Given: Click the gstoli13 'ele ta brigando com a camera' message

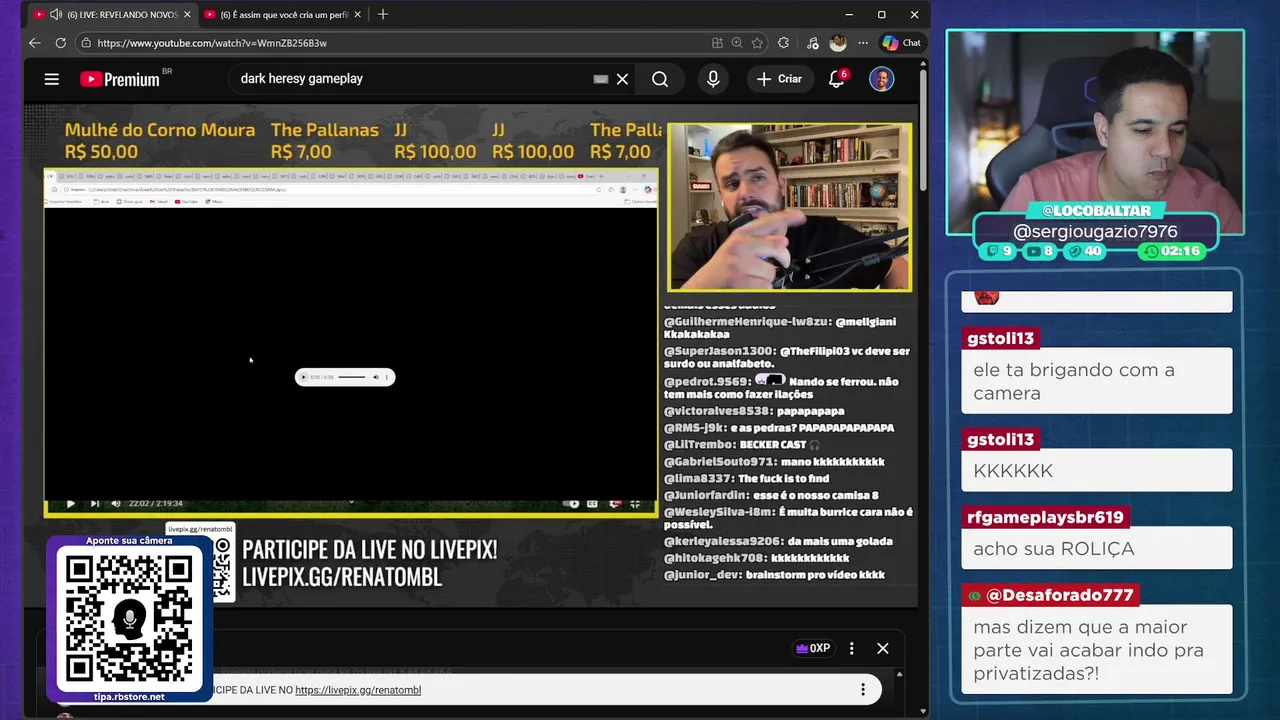Looking at the screenshot, I should [1097, 381].
